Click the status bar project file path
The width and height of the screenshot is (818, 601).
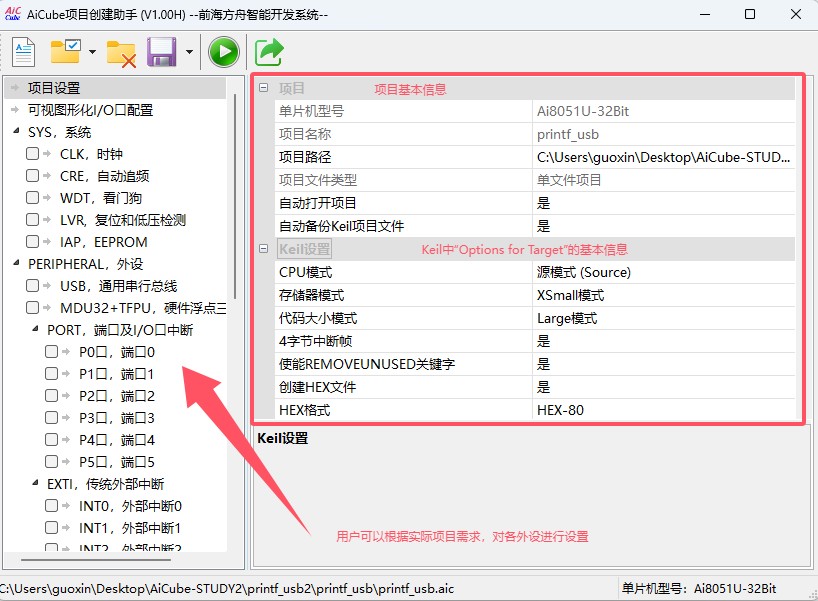pos(227,588)
